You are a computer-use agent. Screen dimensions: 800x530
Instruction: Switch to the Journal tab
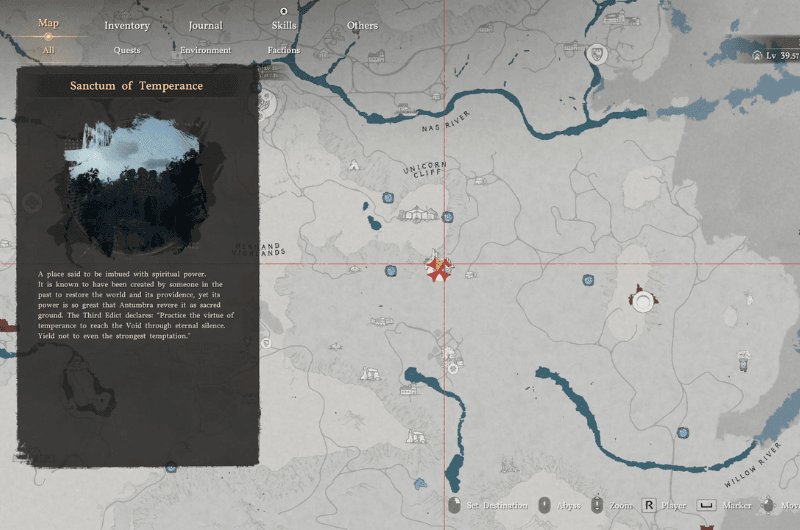pos(205,25)
